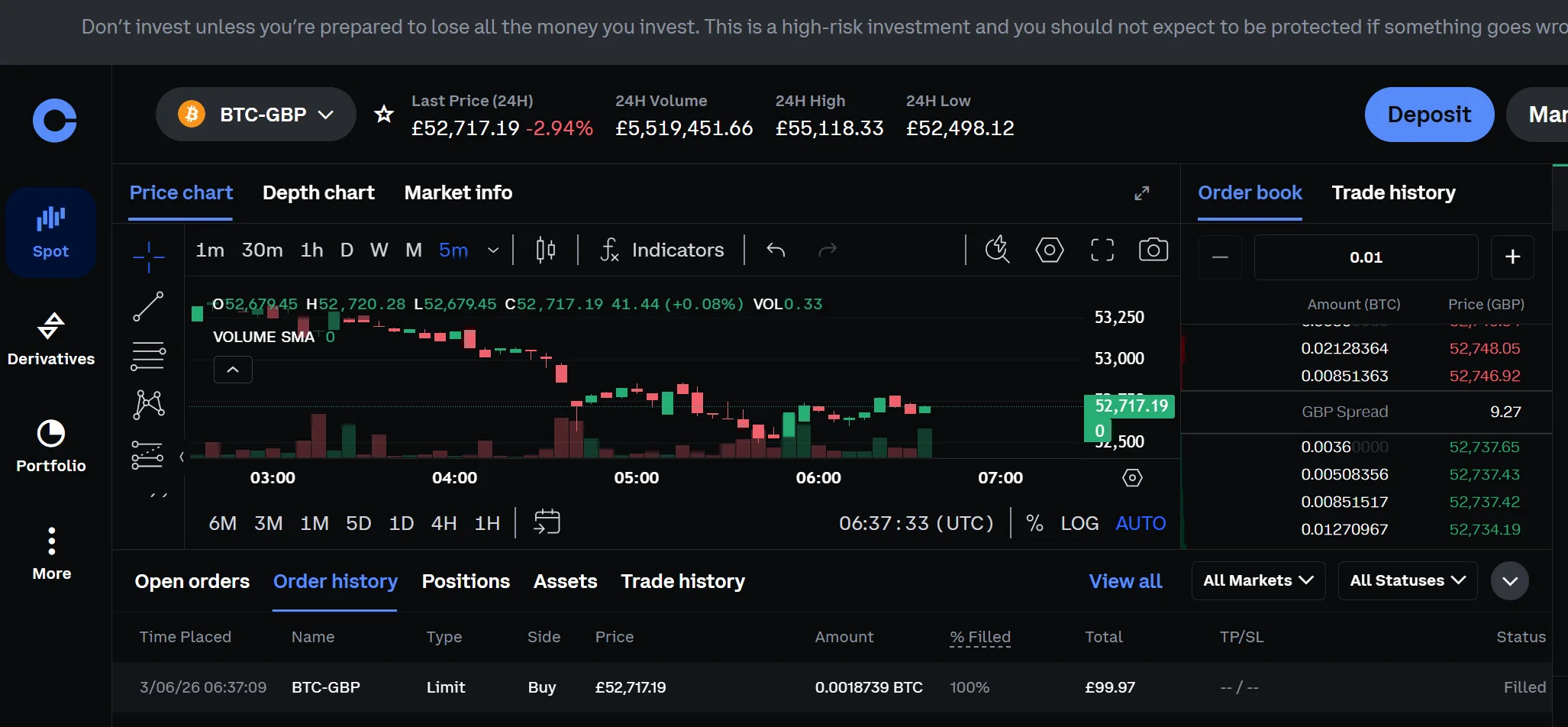The image size is (1568, 727).
Task: Expand the 5m timeframe interval dropdown
Action: click(492, 250)
